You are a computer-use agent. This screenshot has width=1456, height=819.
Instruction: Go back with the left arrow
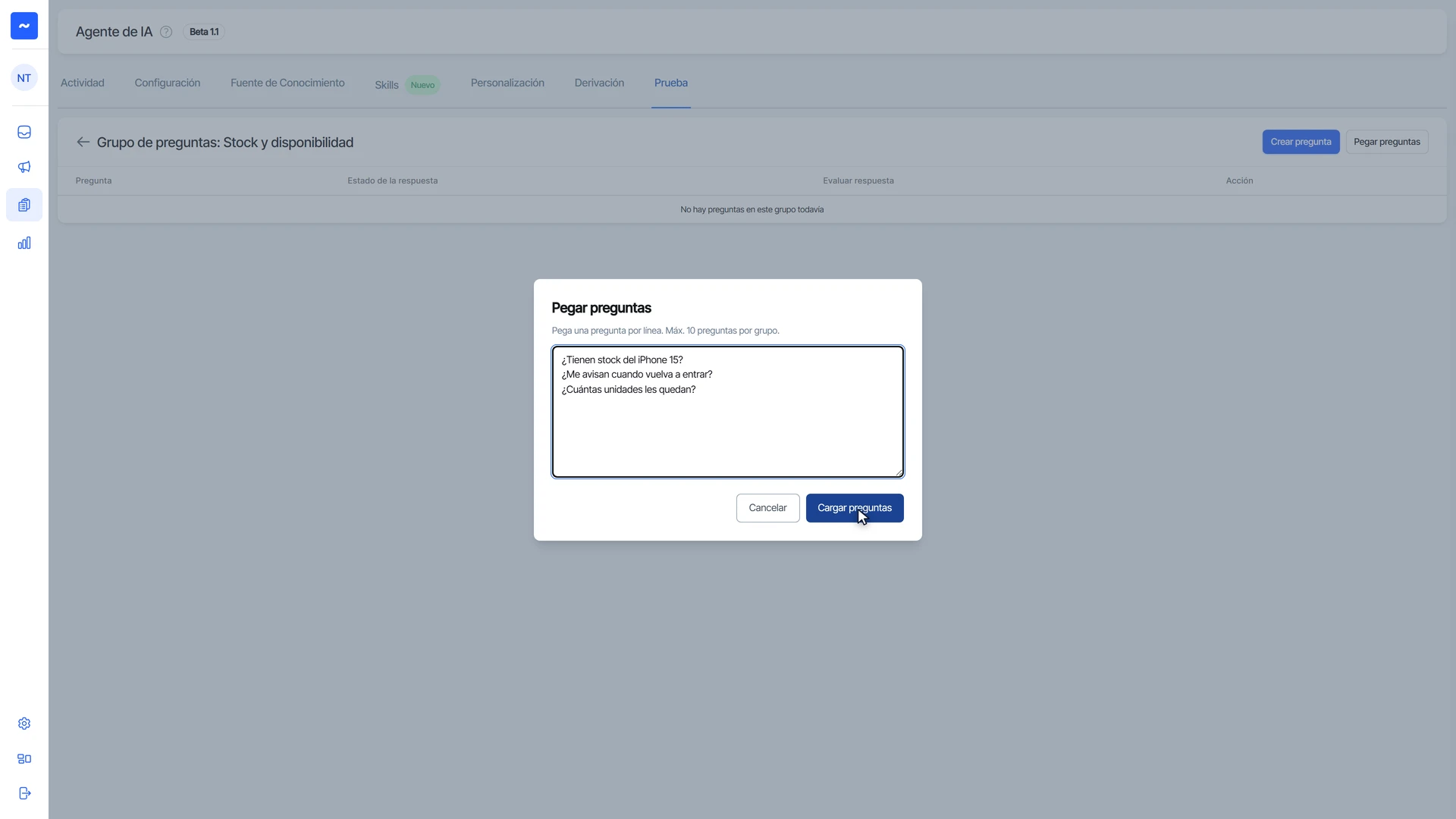tap(83, 142)
